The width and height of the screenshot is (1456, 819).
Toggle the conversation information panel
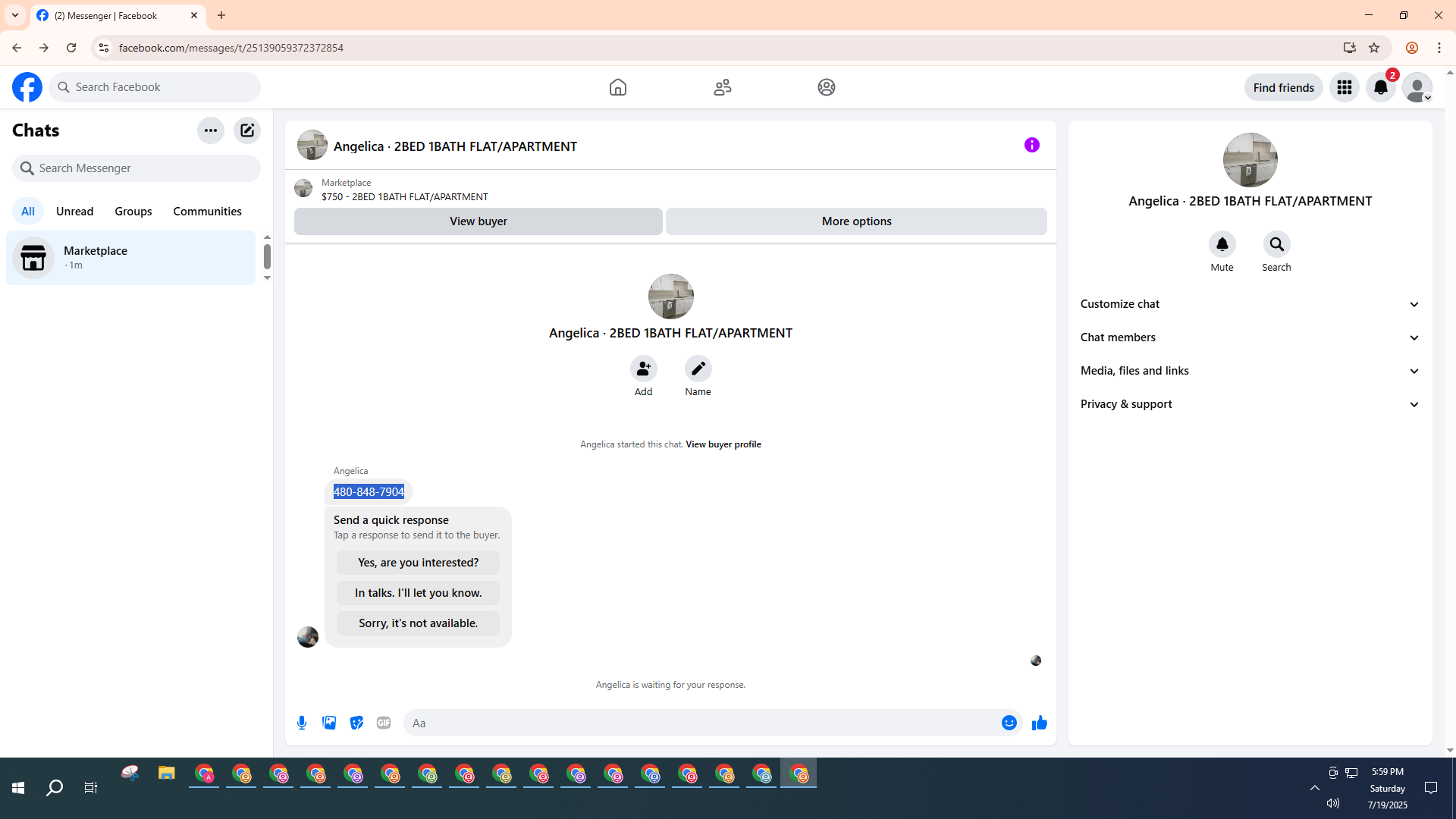[1031, 145]
